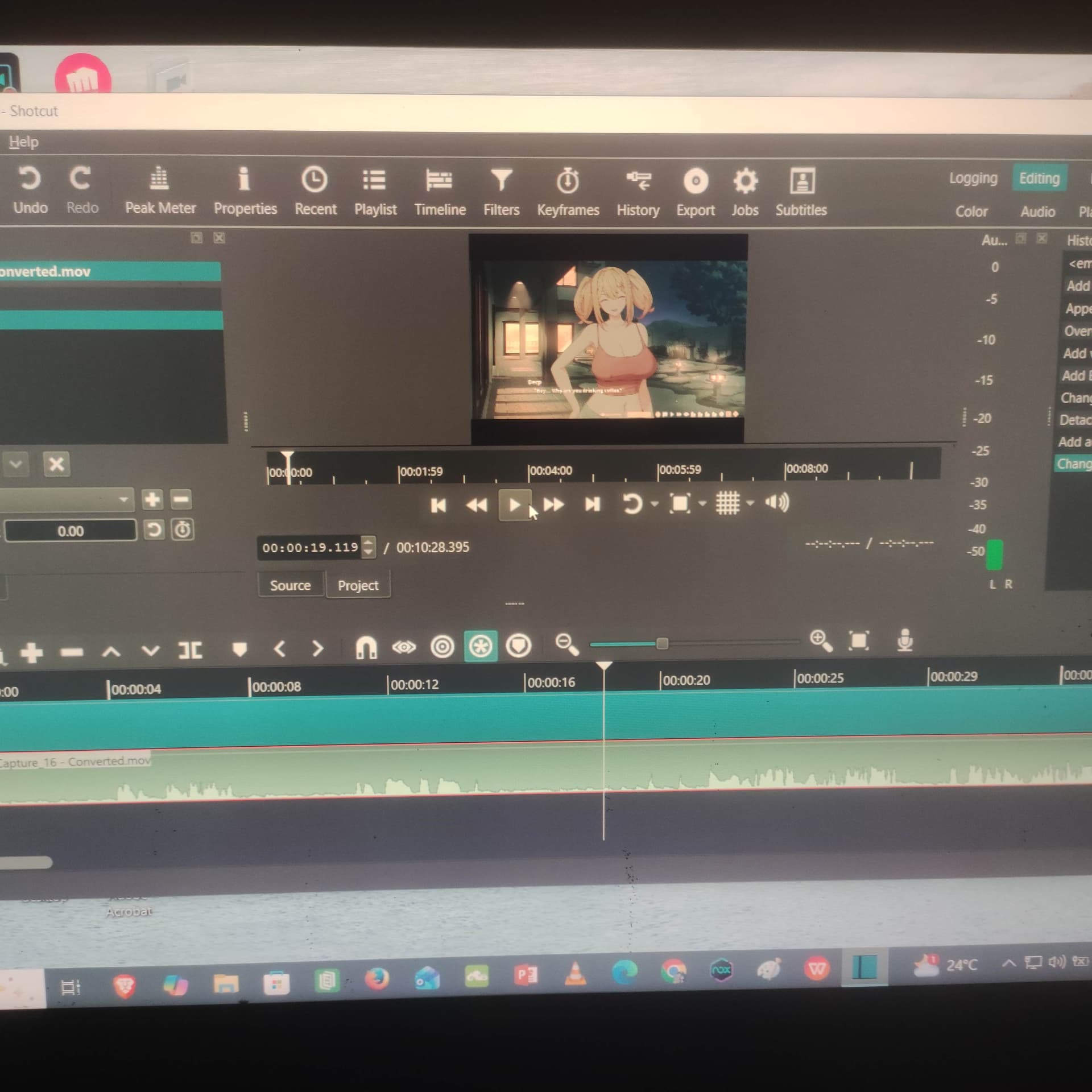Show the Peak Meter panel

pos(160,191)
